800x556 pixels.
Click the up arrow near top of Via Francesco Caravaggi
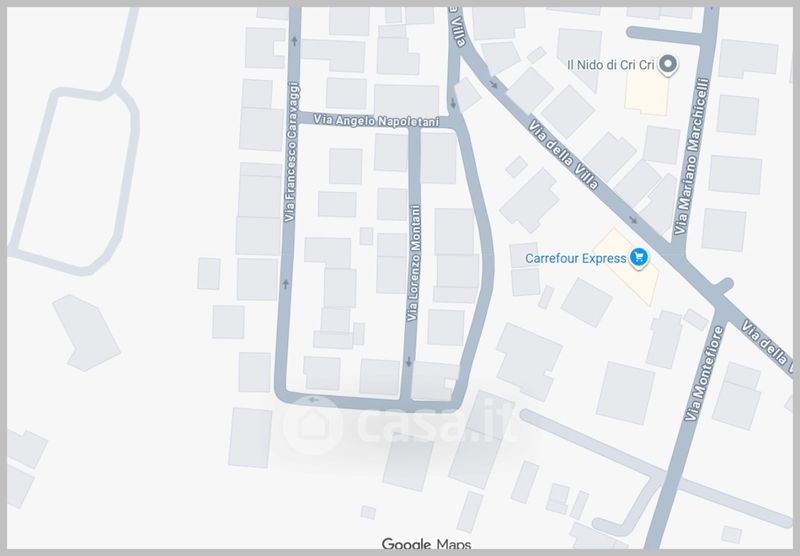click(294, 40)
